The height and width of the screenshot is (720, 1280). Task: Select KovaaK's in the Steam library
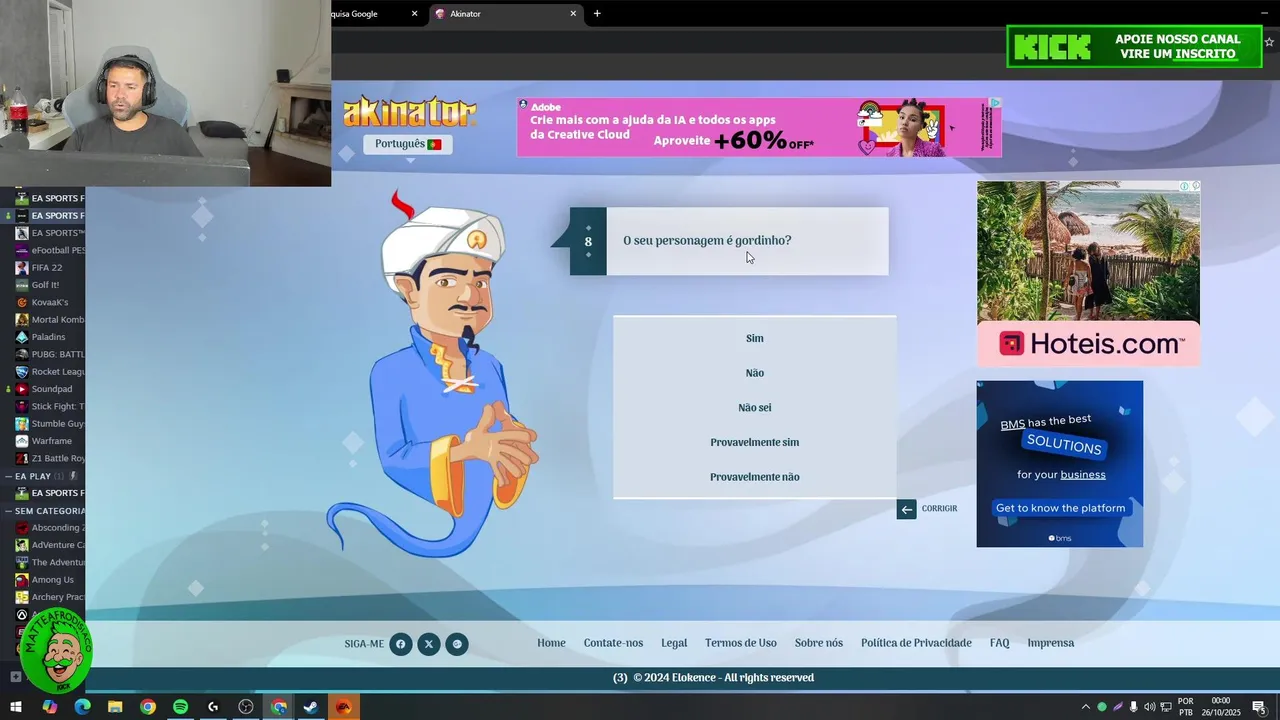click(x=50, y=302)
